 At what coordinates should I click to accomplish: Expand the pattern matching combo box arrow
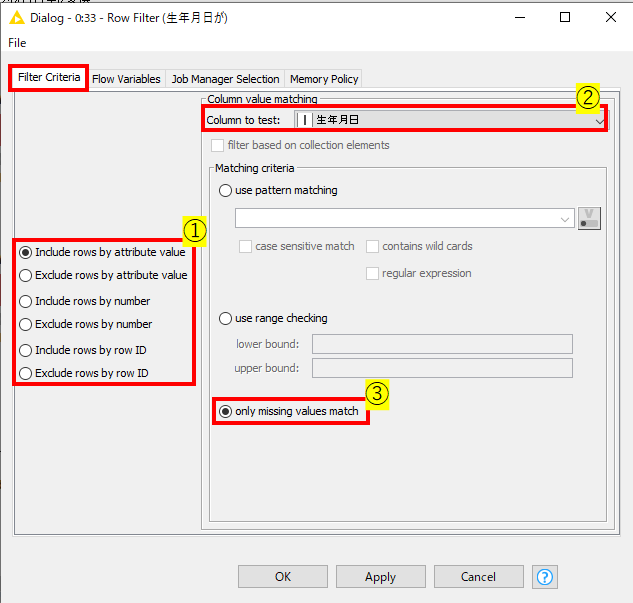pos(564,219)
